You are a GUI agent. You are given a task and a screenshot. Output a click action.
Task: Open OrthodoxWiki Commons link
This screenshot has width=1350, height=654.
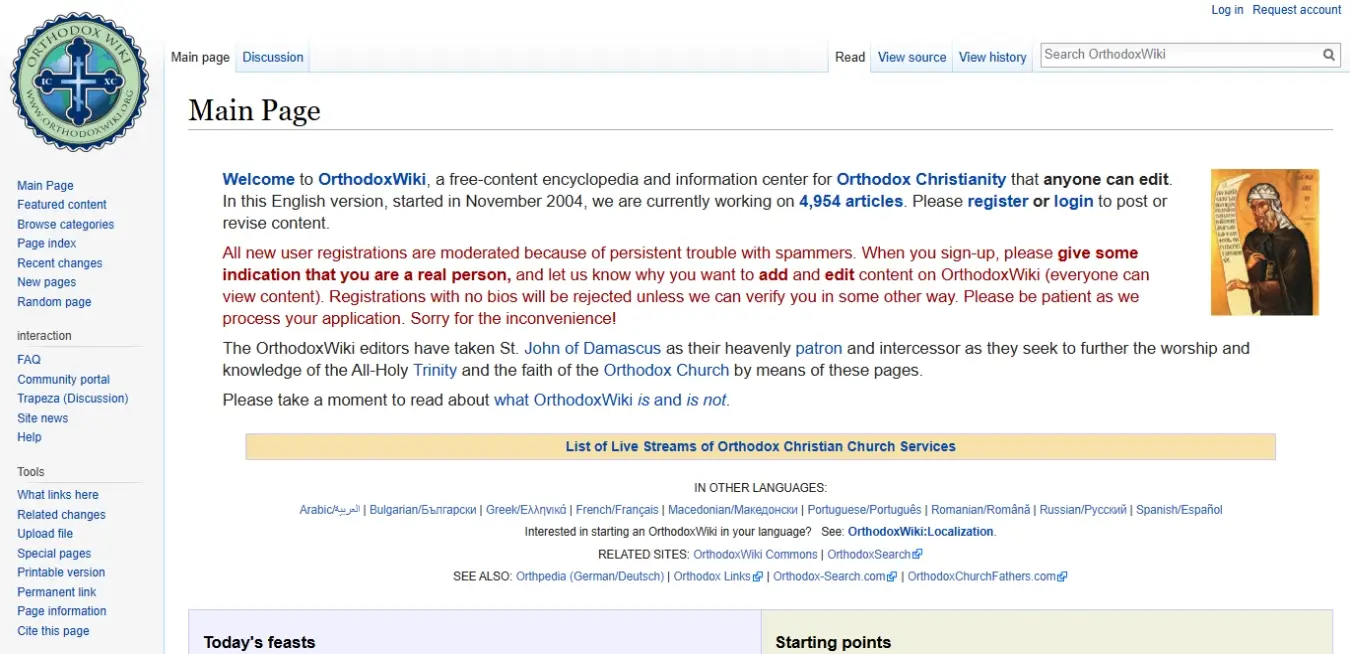(x=755, y=554)
